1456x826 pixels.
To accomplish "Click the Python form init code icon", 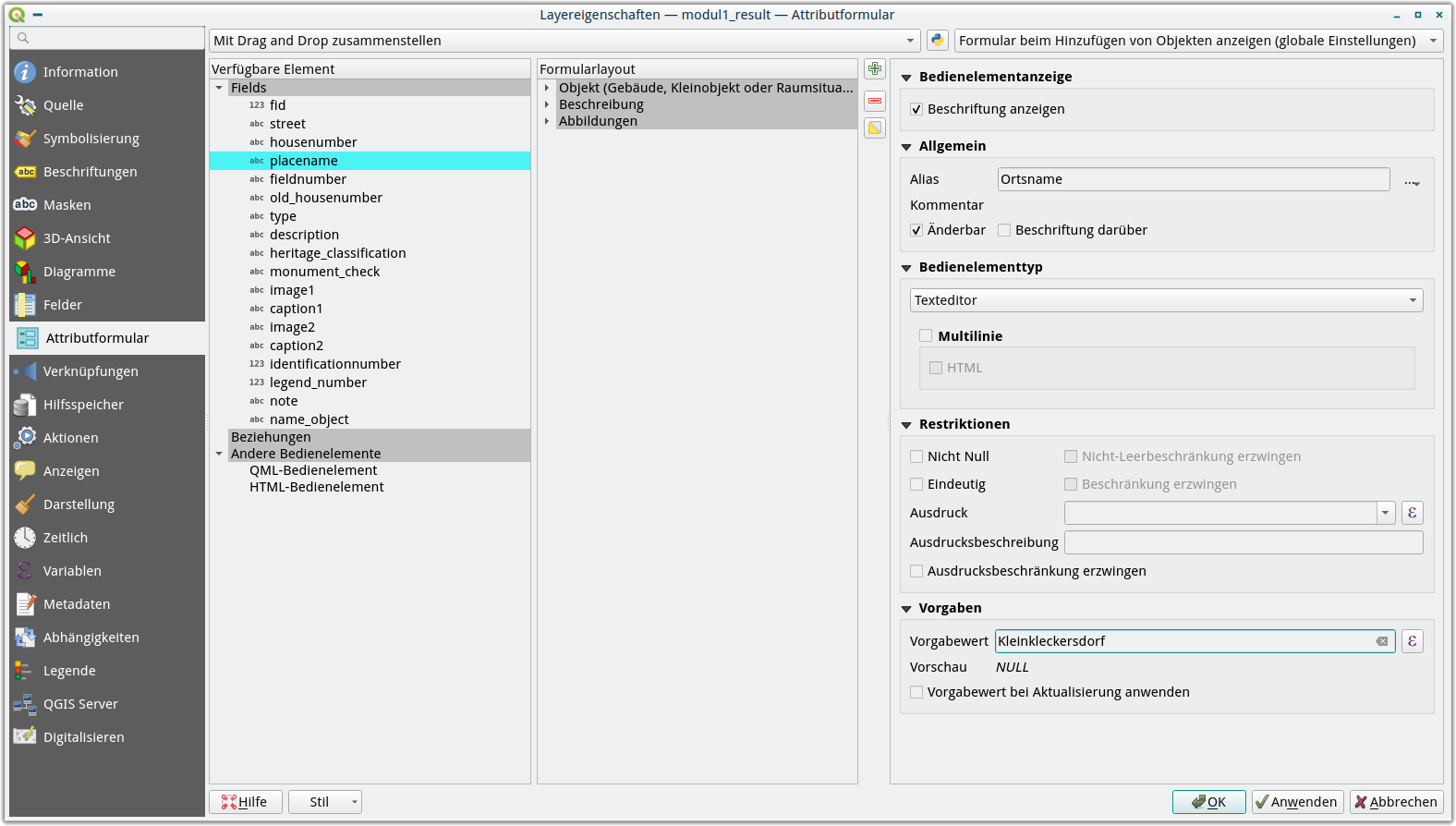I will point(937,41).
